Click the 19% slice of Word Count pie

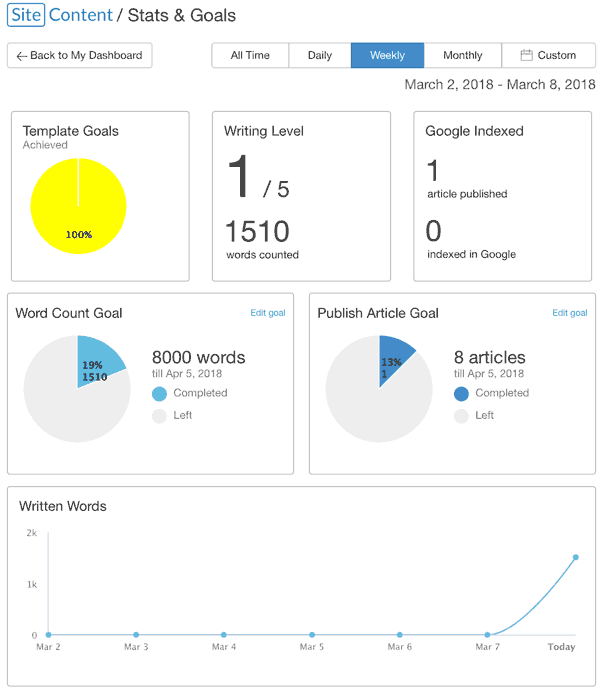(98, 359)
